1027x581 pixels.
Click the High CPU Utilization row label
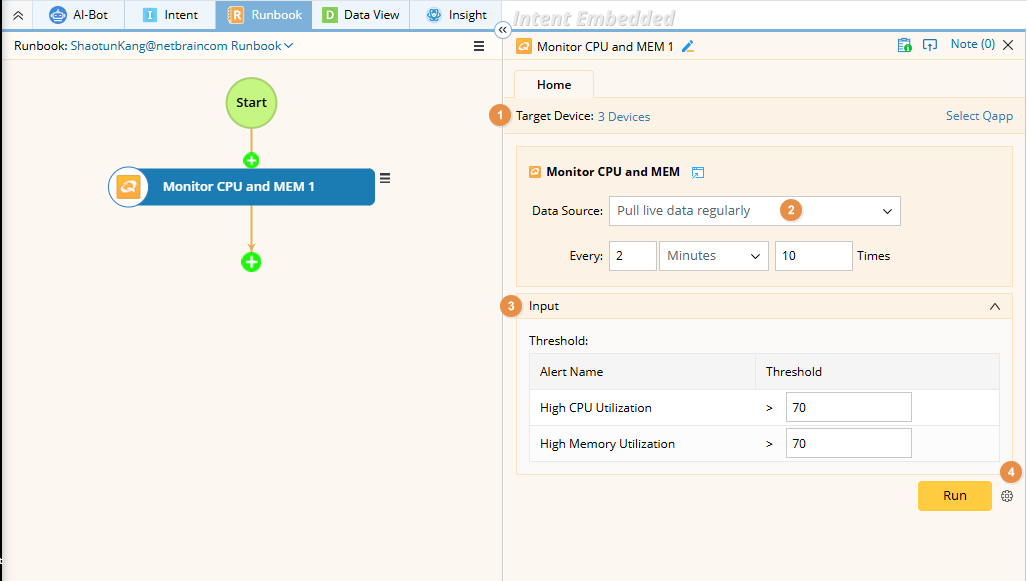click(x=595, y=407)
